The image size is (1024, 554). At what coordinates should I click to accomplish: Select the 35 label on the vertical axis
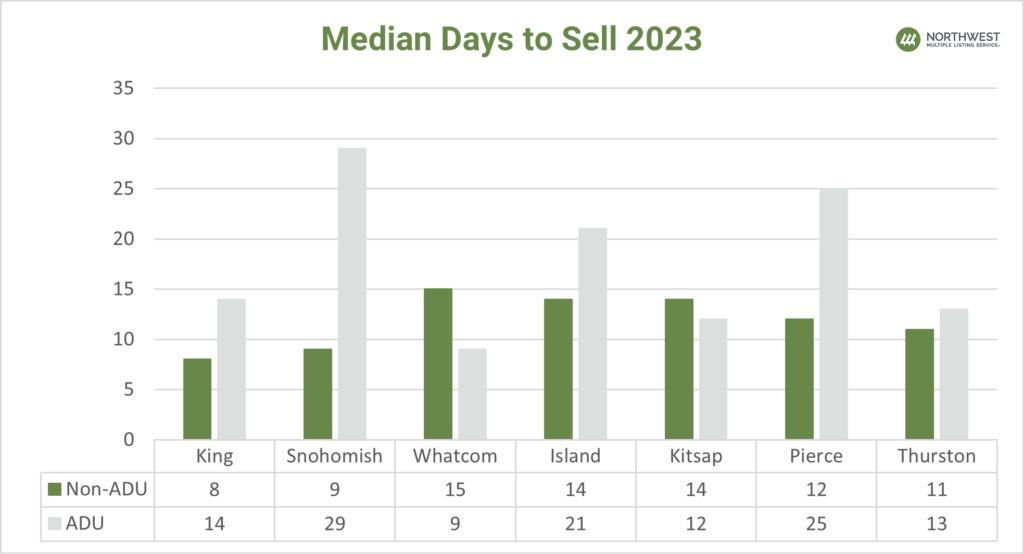pyautogui.click(x=123, y=89)
